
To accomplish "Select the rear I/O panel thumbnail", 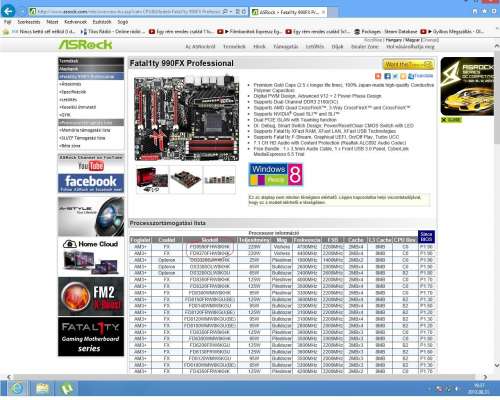I will point(219,179).
